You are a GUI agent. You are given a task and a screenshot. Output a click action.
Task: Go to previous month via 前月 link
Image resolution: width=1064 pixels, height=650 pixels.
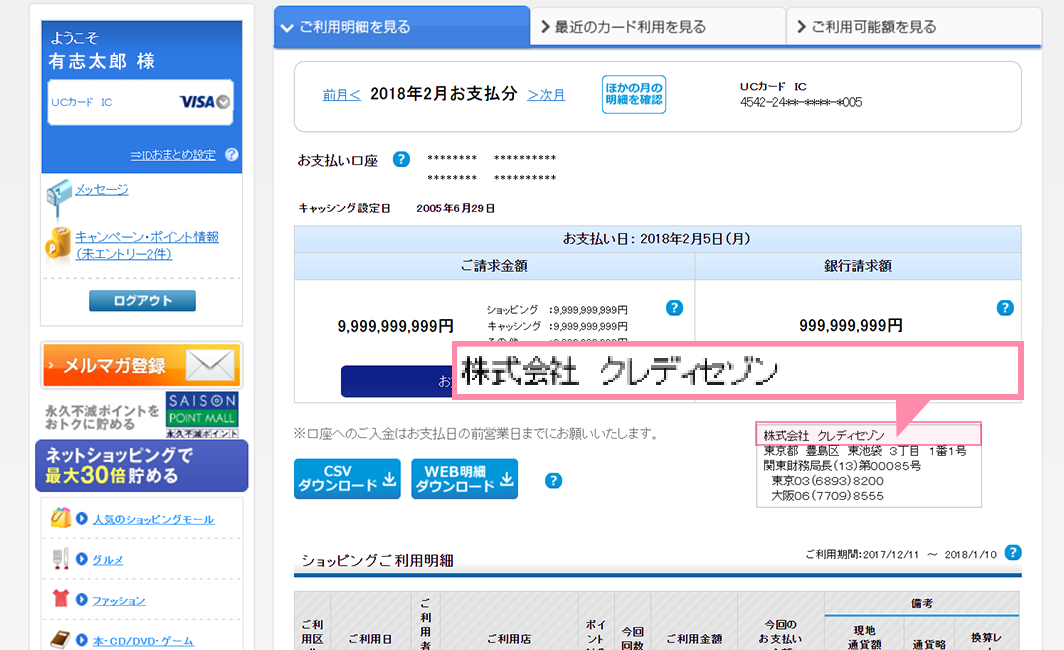pos(341,95)
